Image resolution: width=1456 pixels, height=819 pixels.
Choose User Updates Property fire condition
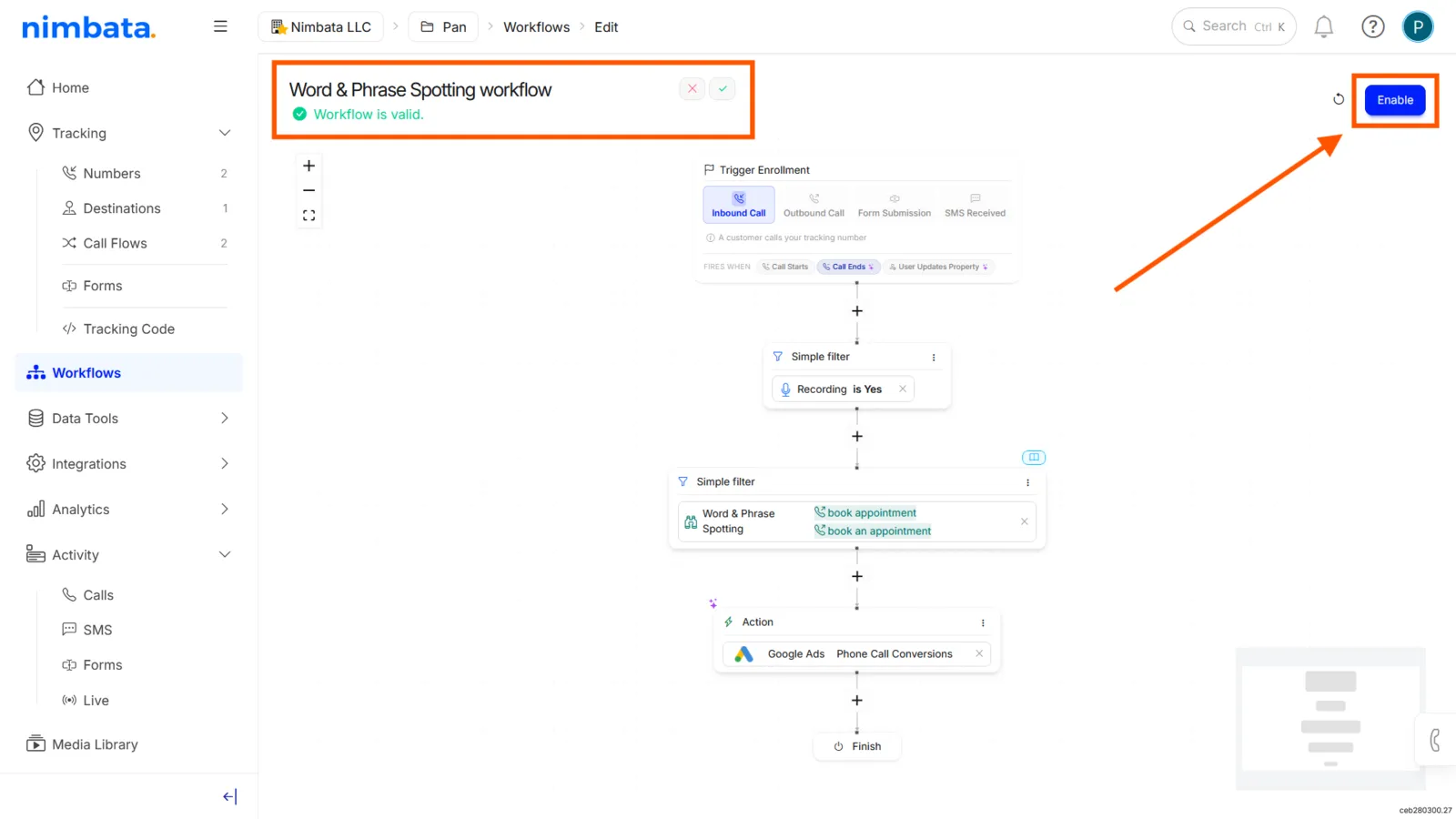click(x=939, y=267)
